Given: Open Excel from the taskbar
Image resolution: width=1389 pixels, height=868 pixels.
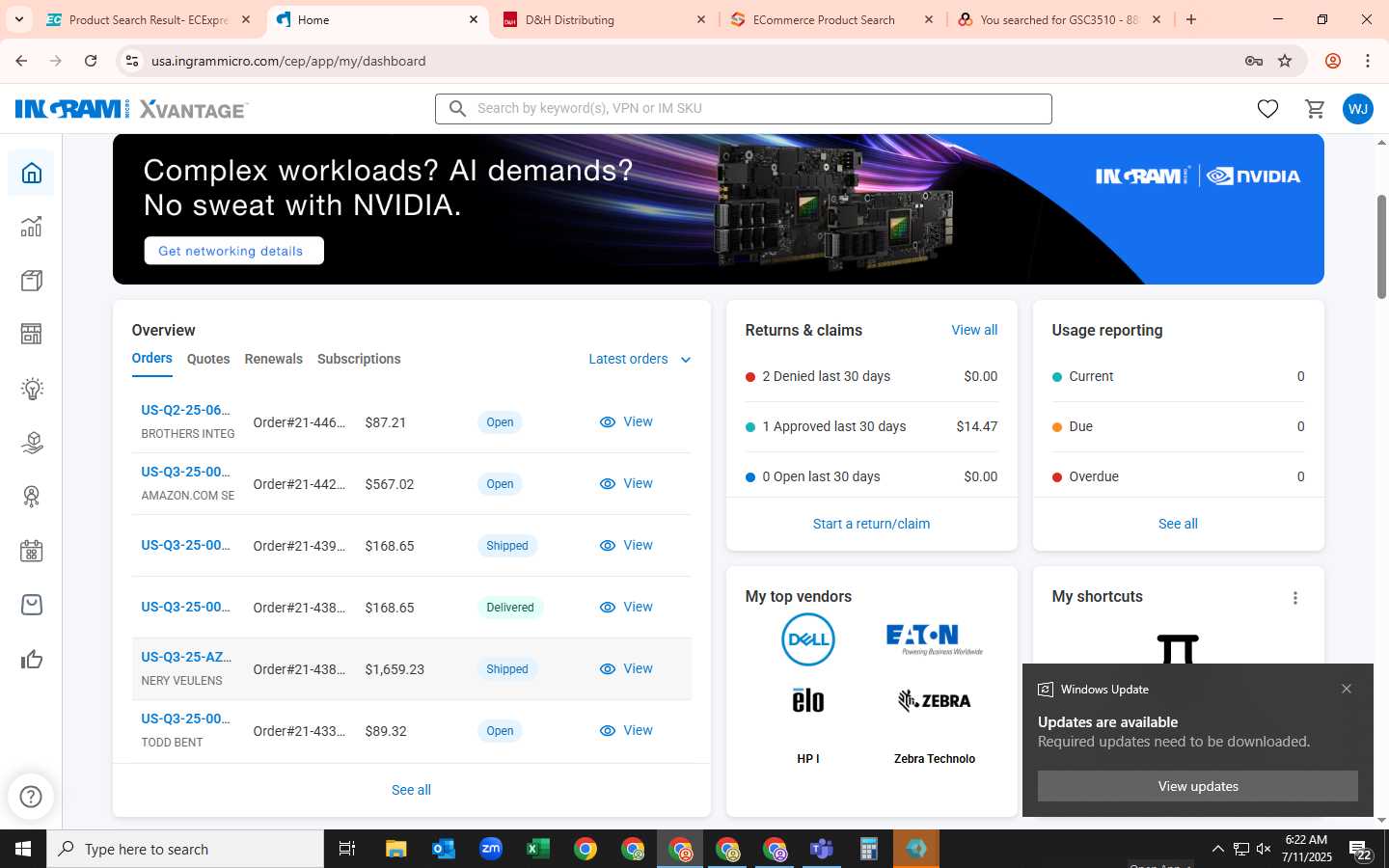Looking at the screenshot, I should pos(538,849).
